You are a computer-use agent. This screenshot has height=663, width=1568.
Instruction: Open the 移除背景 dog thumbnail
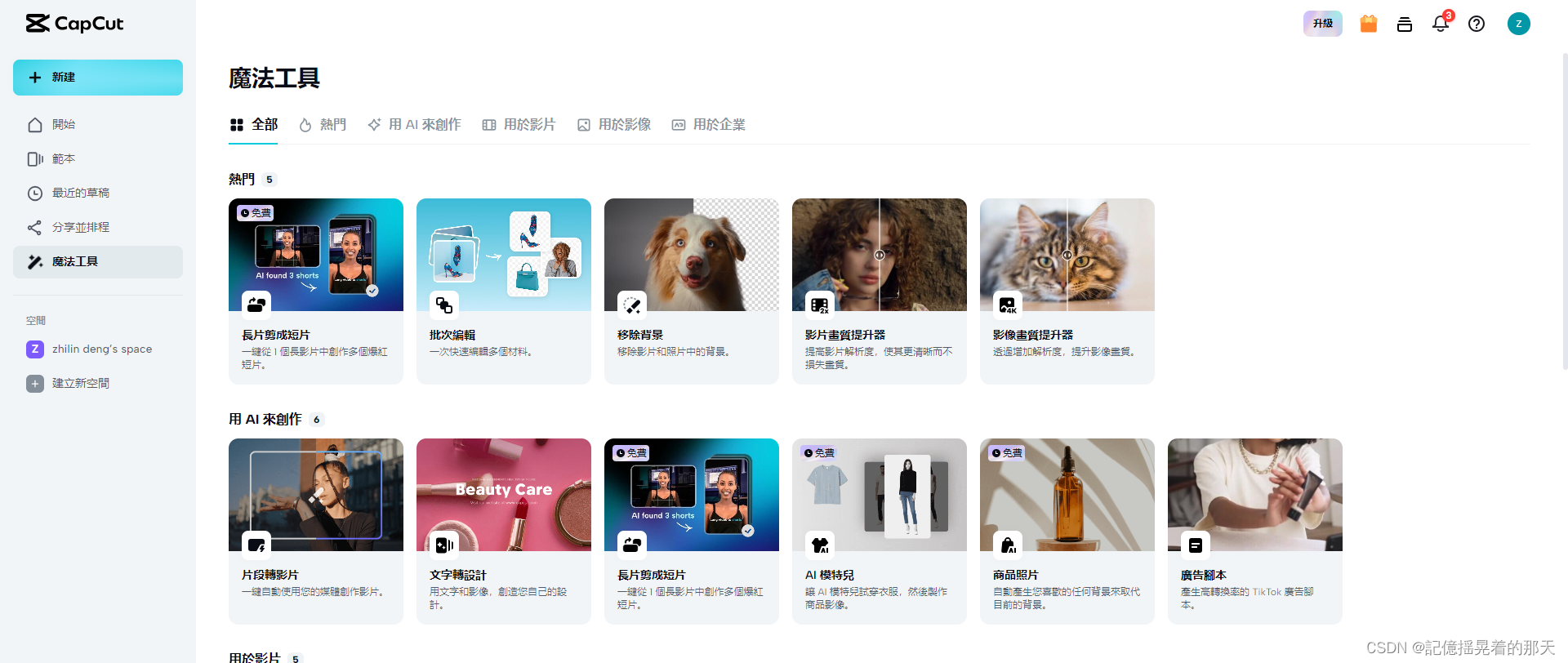coord(692,255)
